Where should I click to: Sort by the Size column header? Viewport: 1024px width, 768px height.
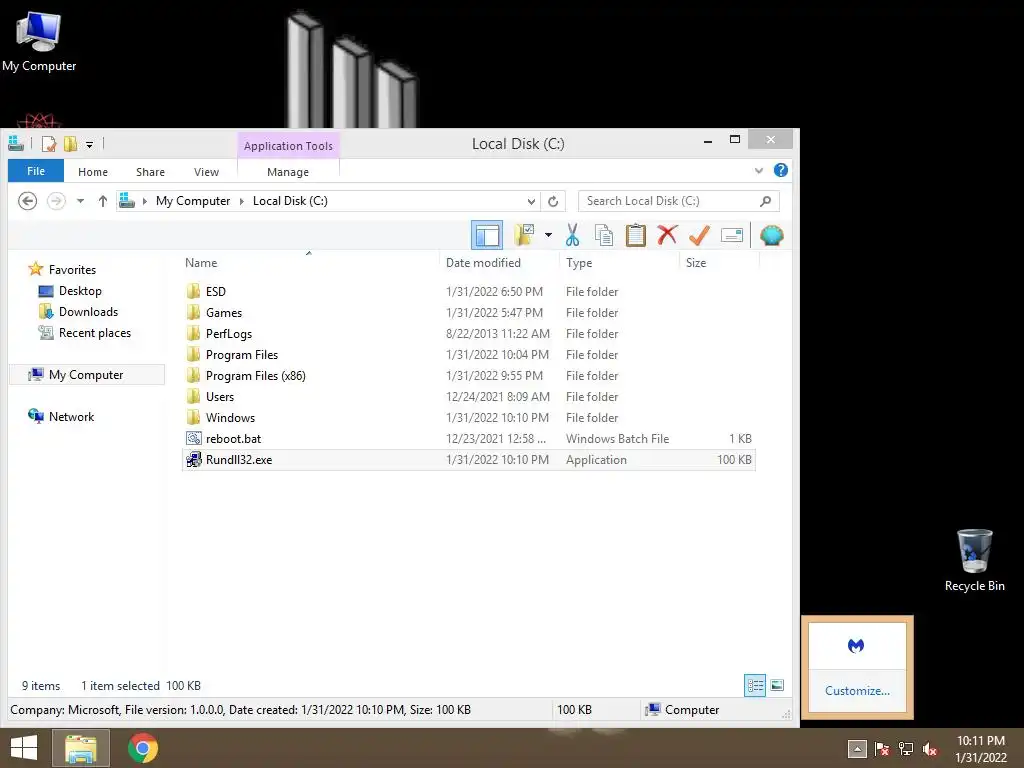tap(696, 263)
